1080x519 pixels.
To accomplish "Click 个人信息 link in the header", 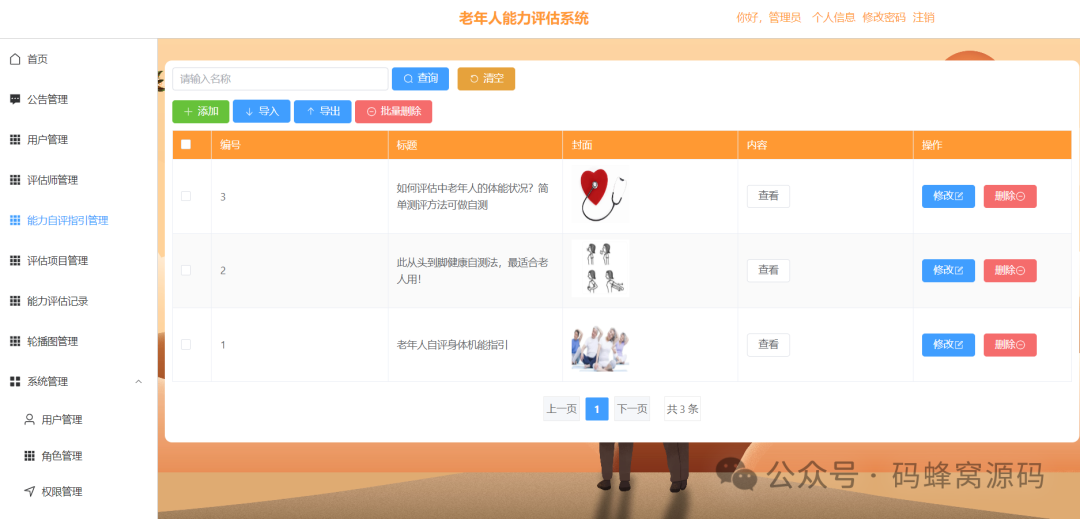I will point(833,18).
